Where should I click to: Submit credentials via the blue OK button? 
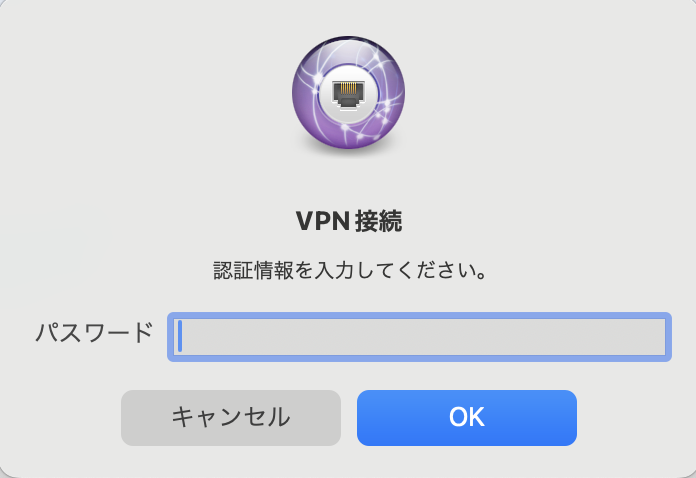pos(467,418)
